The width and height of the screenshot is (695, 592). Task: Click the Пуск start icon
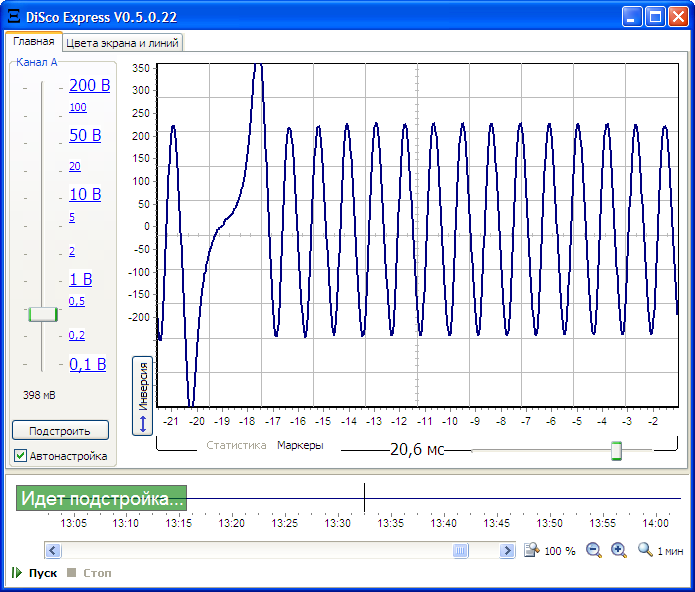click(17, 573)
